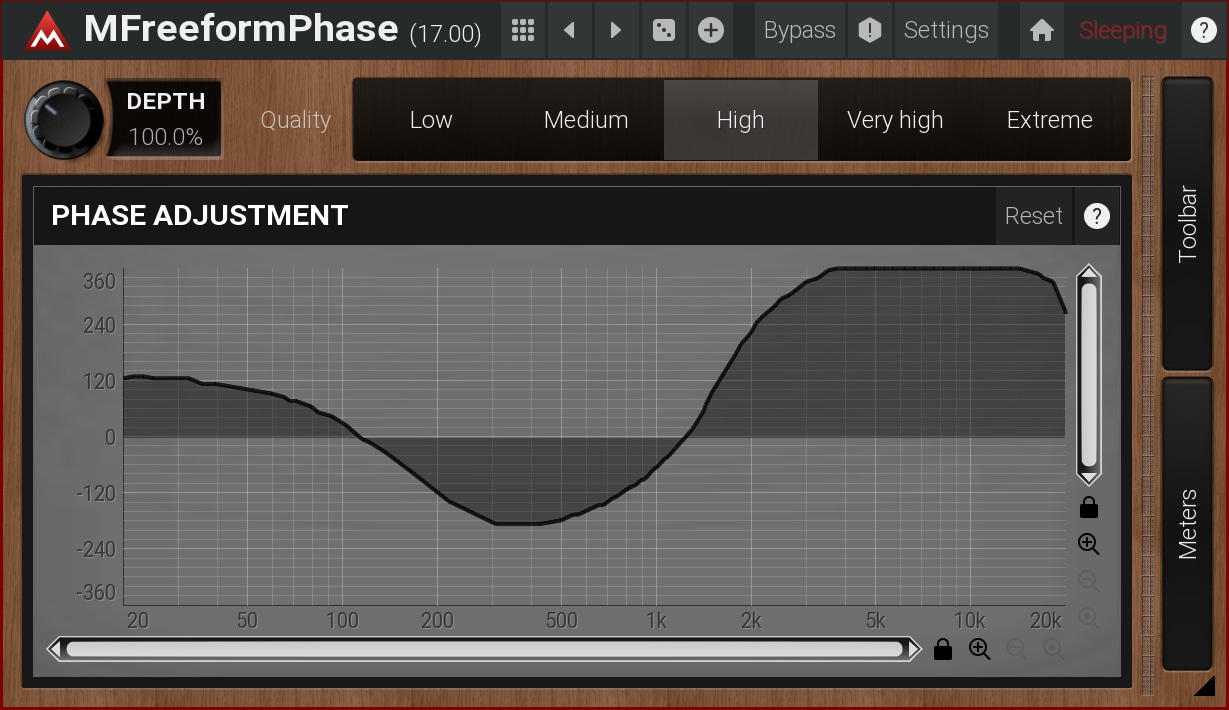Open Phase Adjustment help icon

tap(1097, 216)
